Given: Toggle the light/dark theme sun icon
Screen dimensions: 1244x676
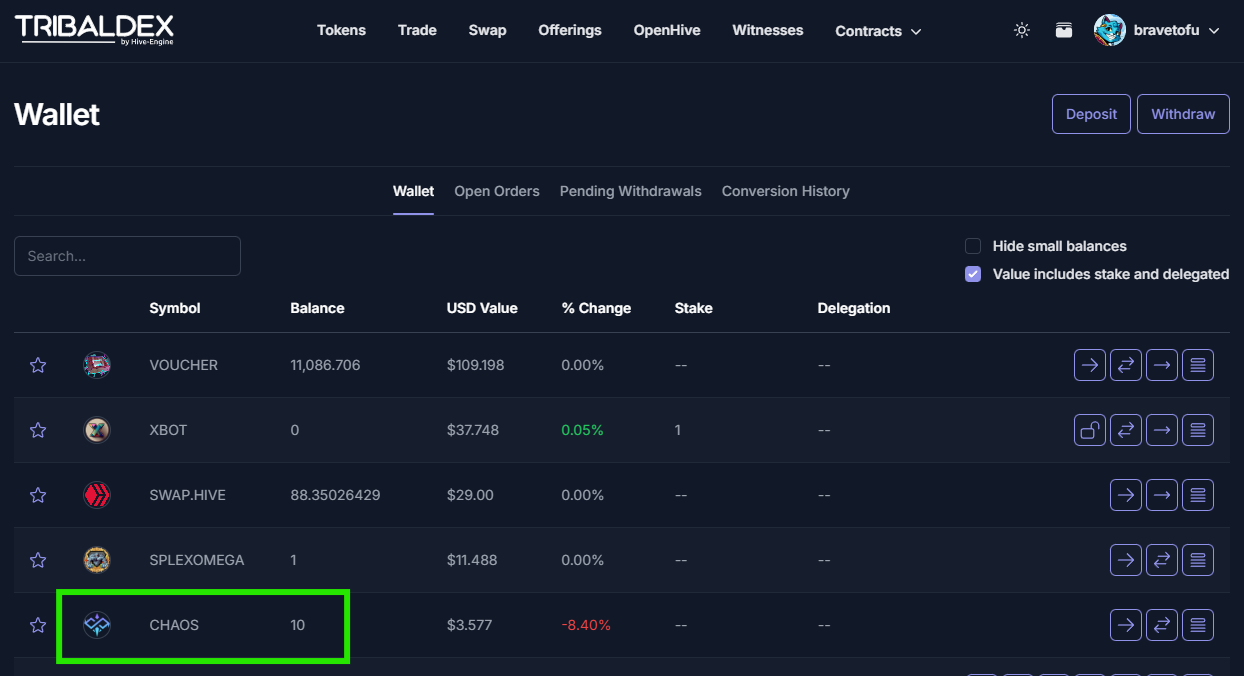Looking at the screenshot, I should point(1021,30).
